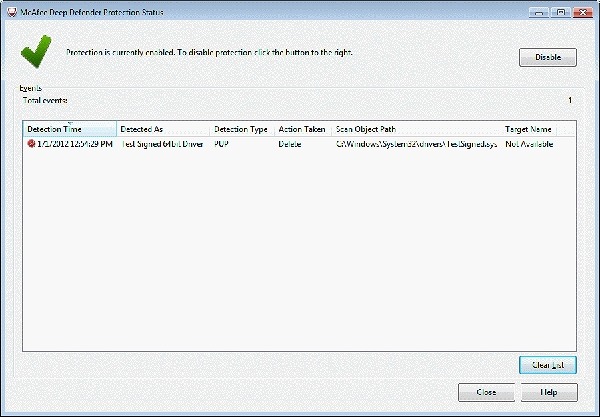Sort by the Action Taken column header
Image resolution: width=600 pixels, height=417 pixels.
coord(303,129)
